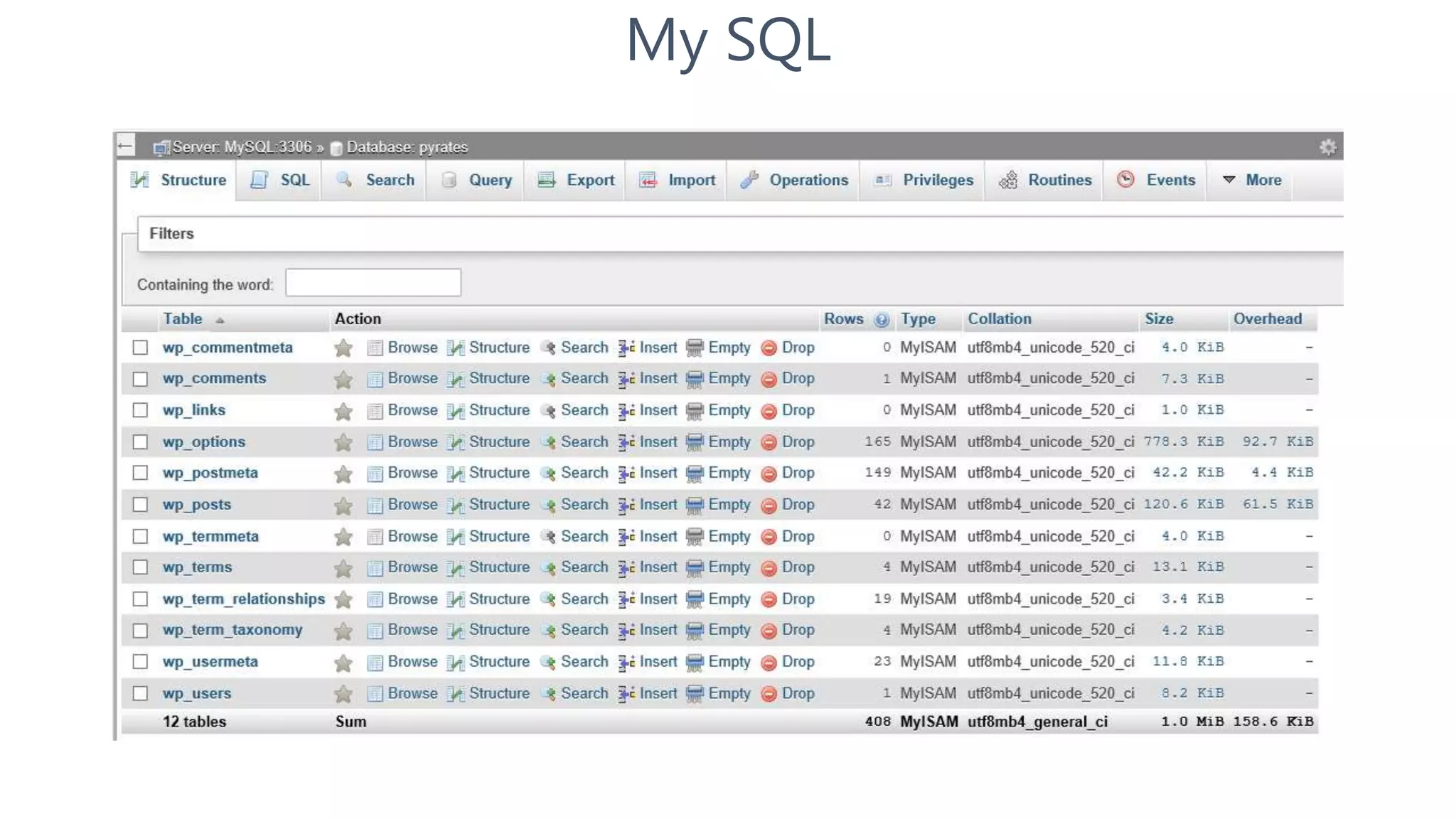The height and width of the screenshot is (819, 1456).
Task: Click the Browse icon for wp_termmeta
Action: point(375,537)
